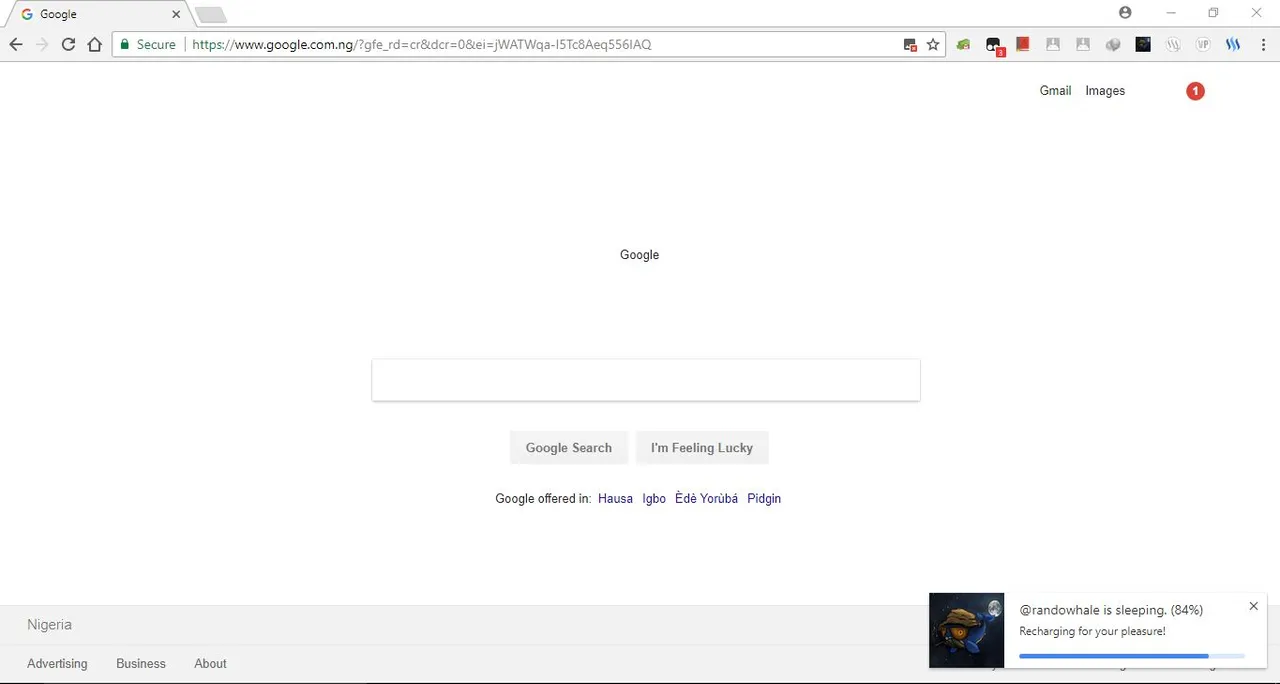The height and width of the screenshot is (684, 1280).
Task: Open the black square extension icon
Action: point(1143,44)
